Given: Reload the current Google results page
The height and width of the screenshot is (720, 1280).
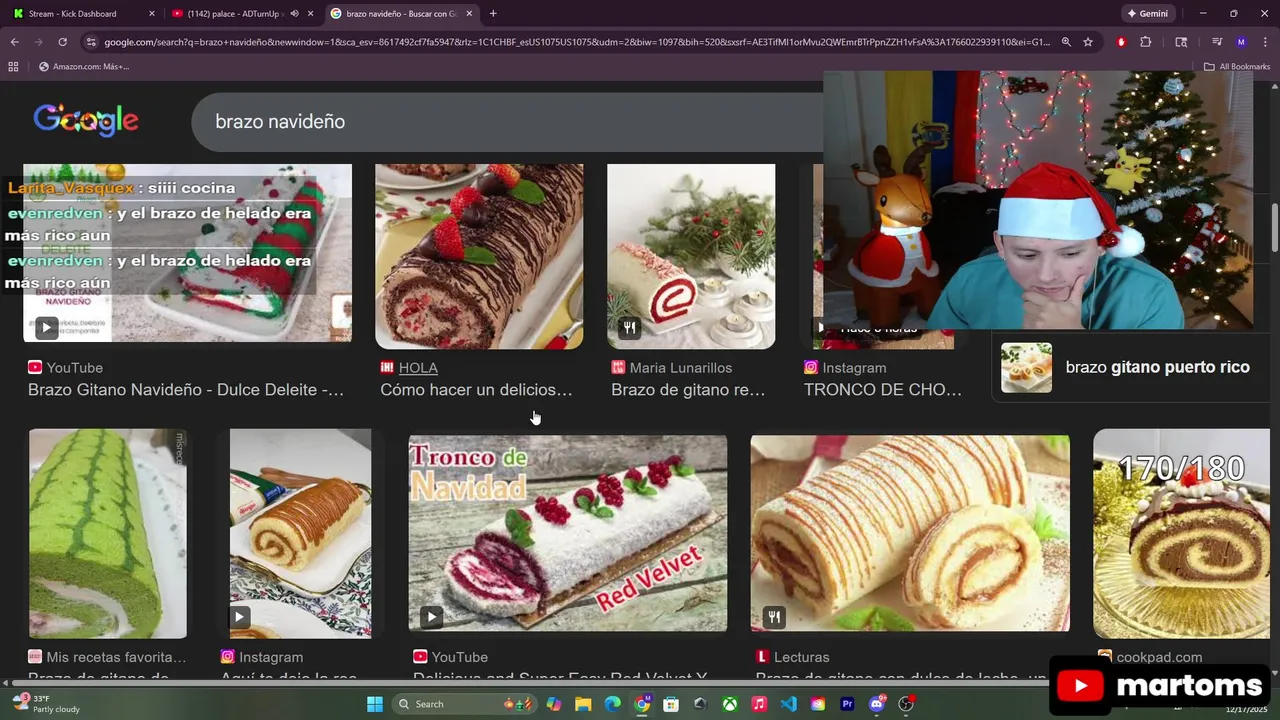Looking at the screenshot, I should pos(62,42).
